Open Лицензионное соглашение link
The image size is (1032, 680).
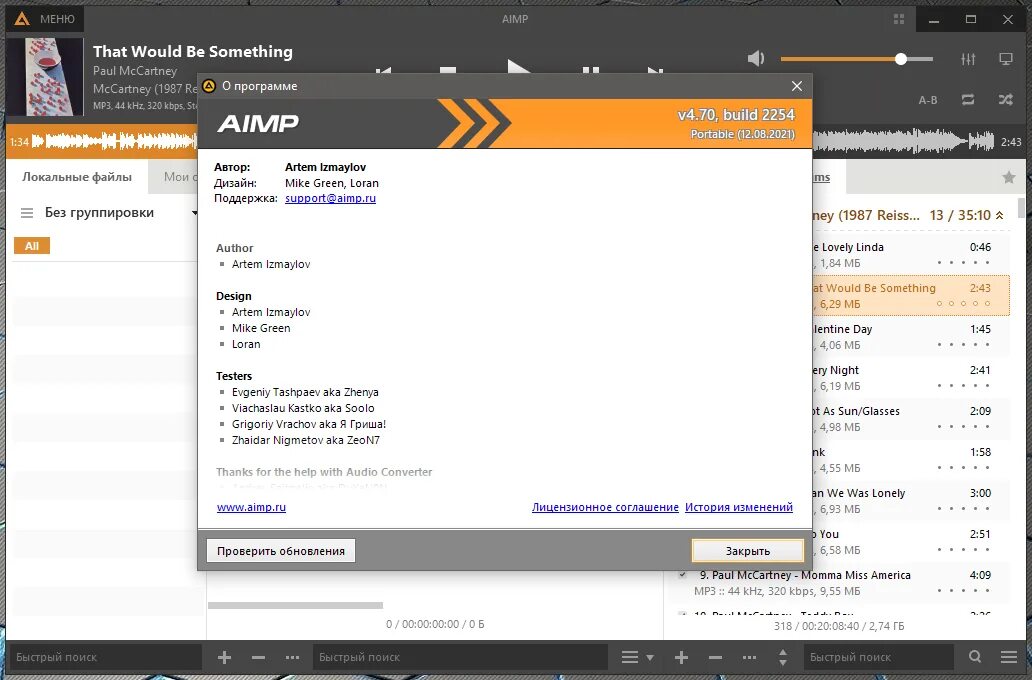[605, 507]
